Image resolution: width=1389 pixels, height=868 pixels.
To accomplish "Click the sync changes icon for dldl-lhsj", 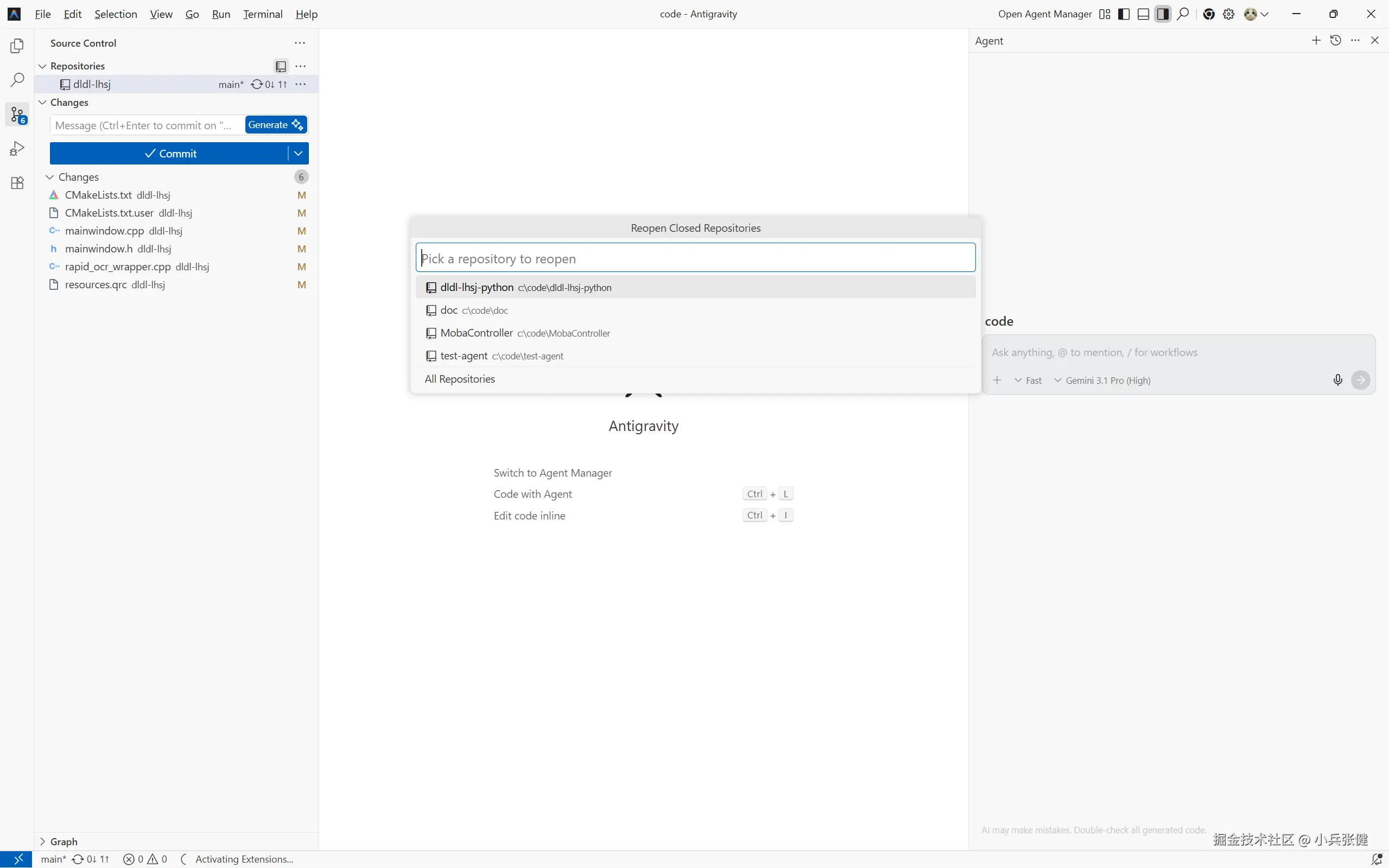I will [257, 84].
